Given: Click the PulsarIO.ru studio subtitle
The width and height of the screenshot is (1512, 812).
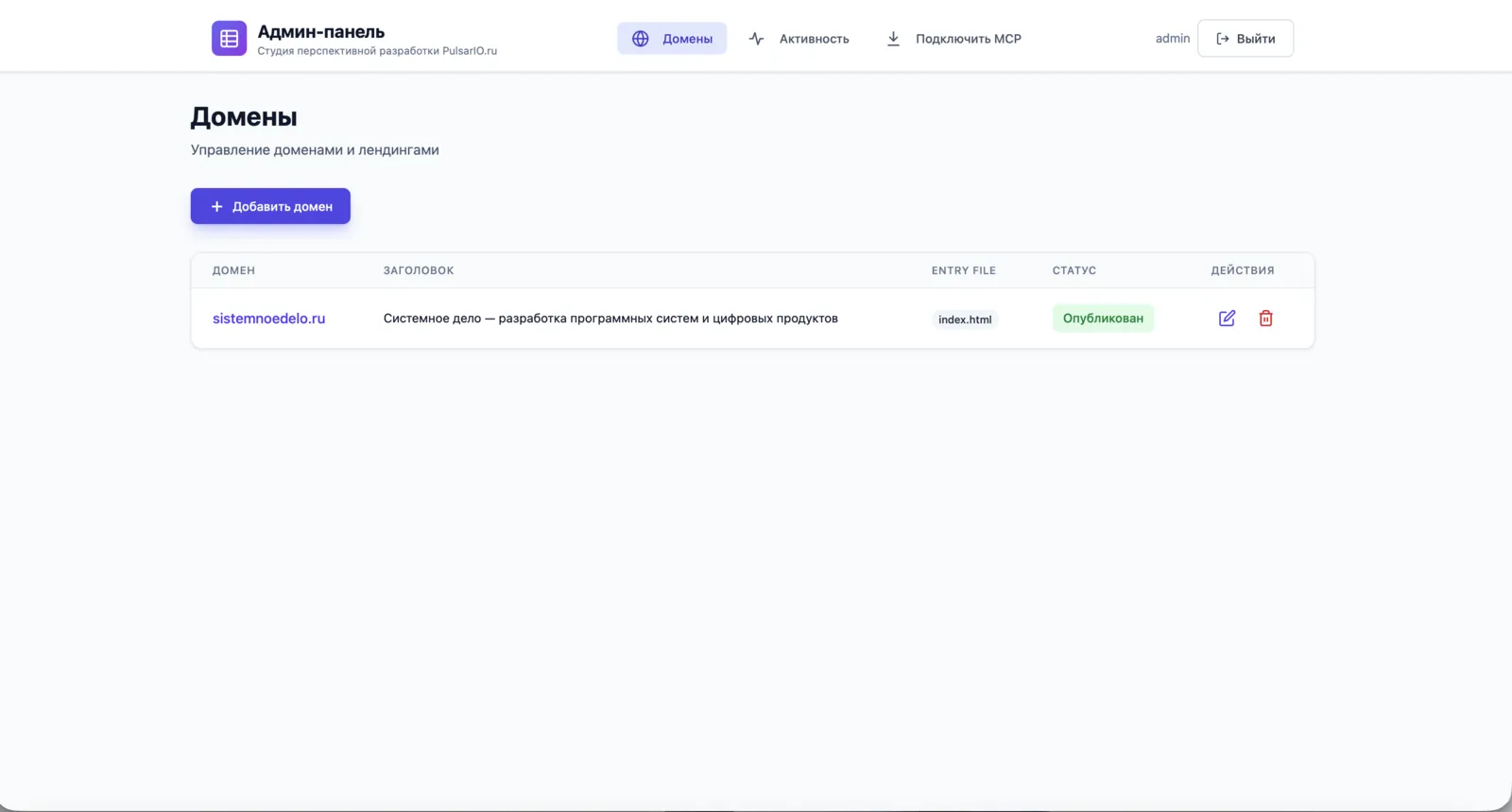Looking at the screenshot, I should (x=377, y=51).
